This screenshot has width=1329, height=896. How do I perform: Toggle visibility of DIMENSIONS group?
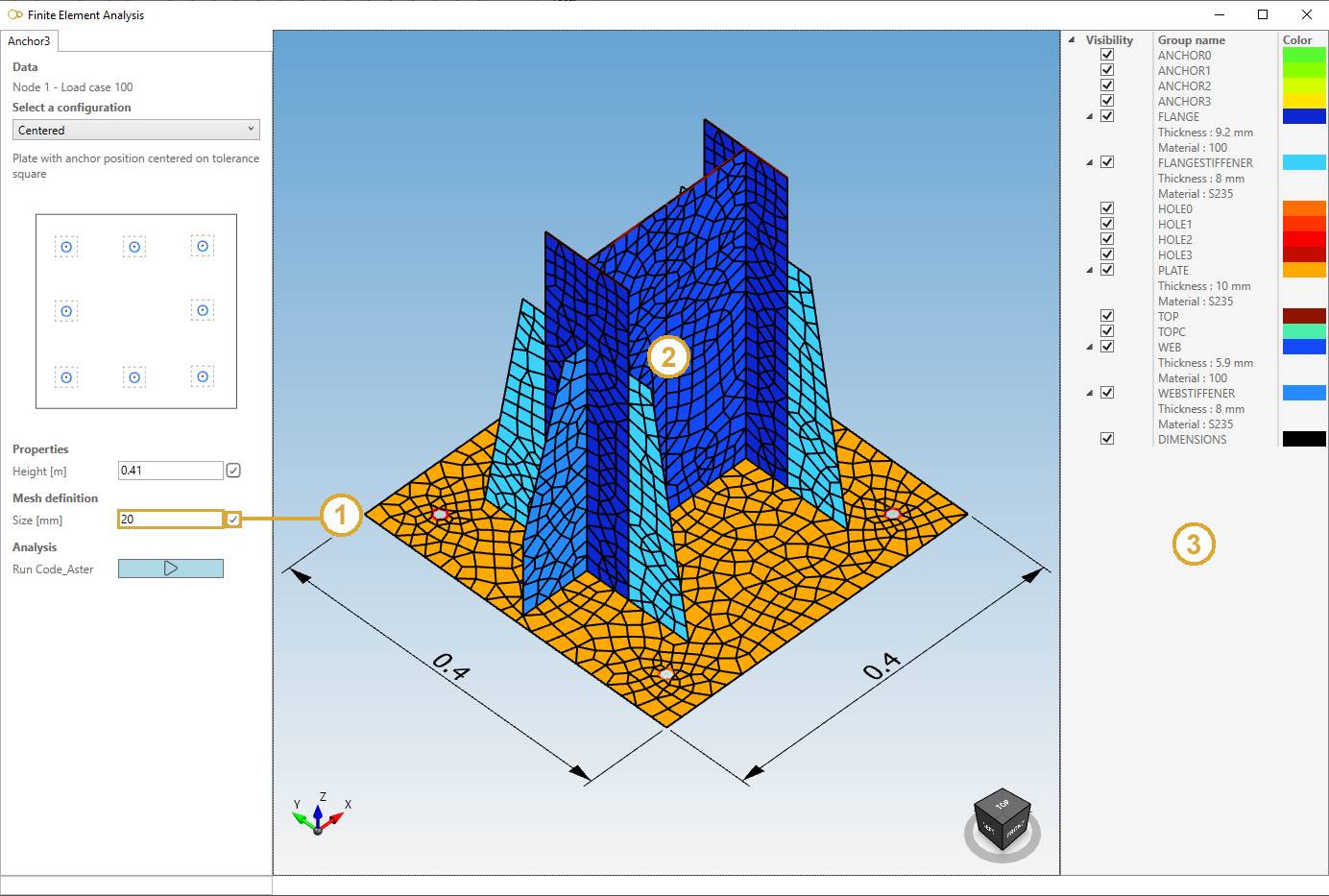tap(1107, 439)
